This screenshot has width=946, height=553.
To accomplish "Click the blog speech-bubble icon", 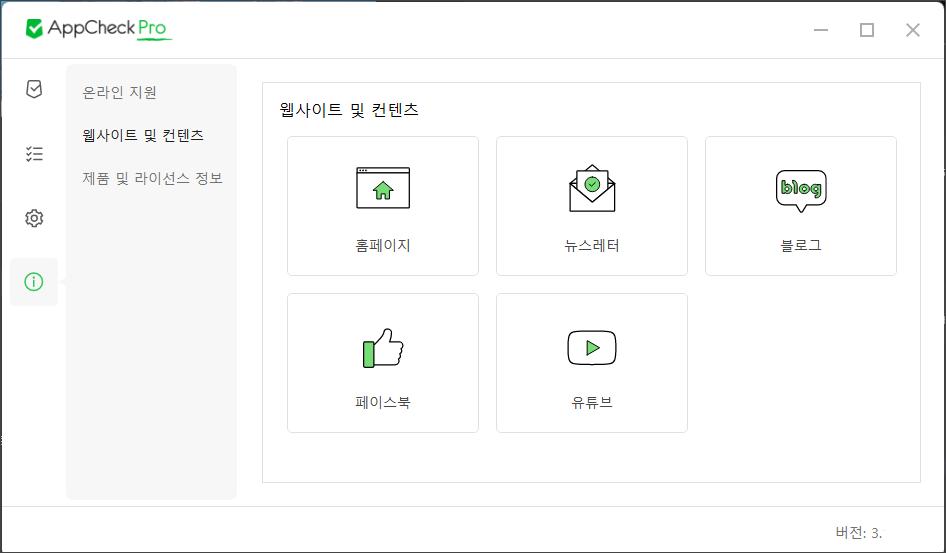I will pyautogui.click(x=801, y=191).
